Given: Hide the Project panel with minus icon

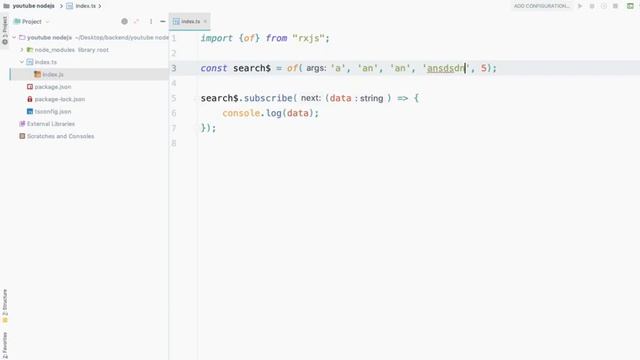Looking at the screenshot, I should 163,22.
